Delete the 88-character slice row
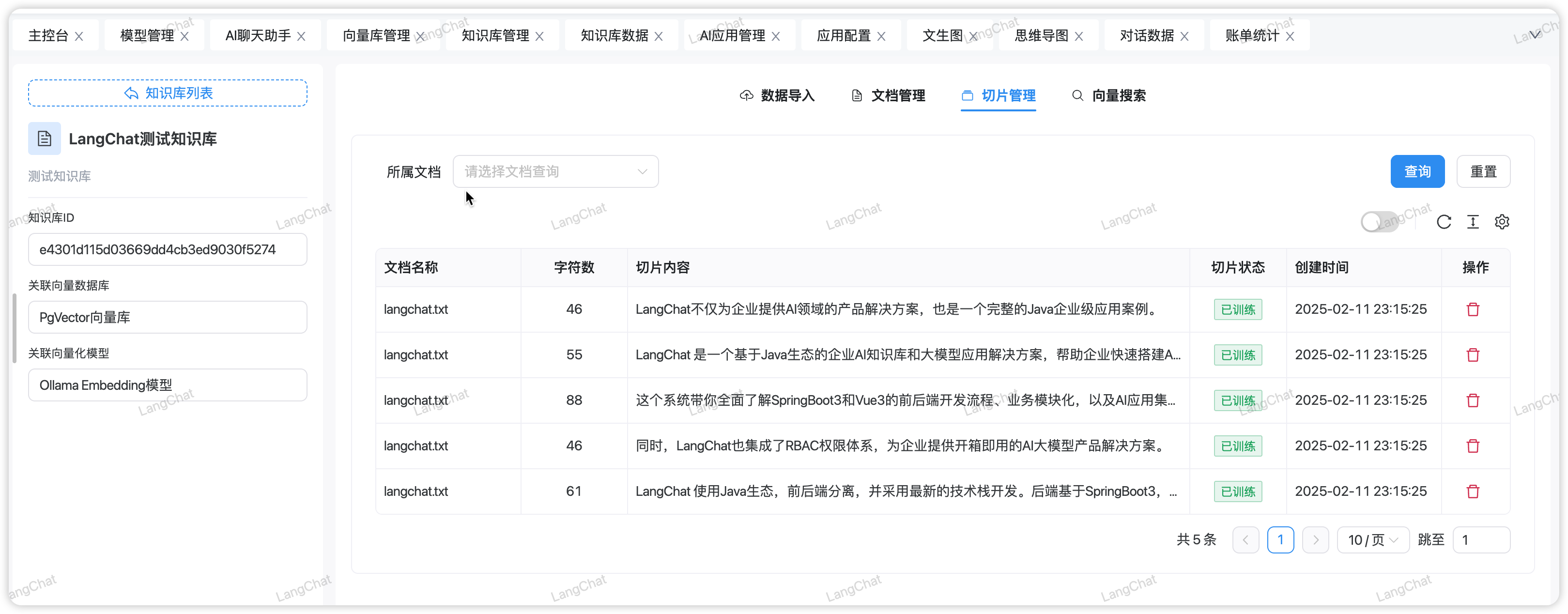 [1473, 400]
